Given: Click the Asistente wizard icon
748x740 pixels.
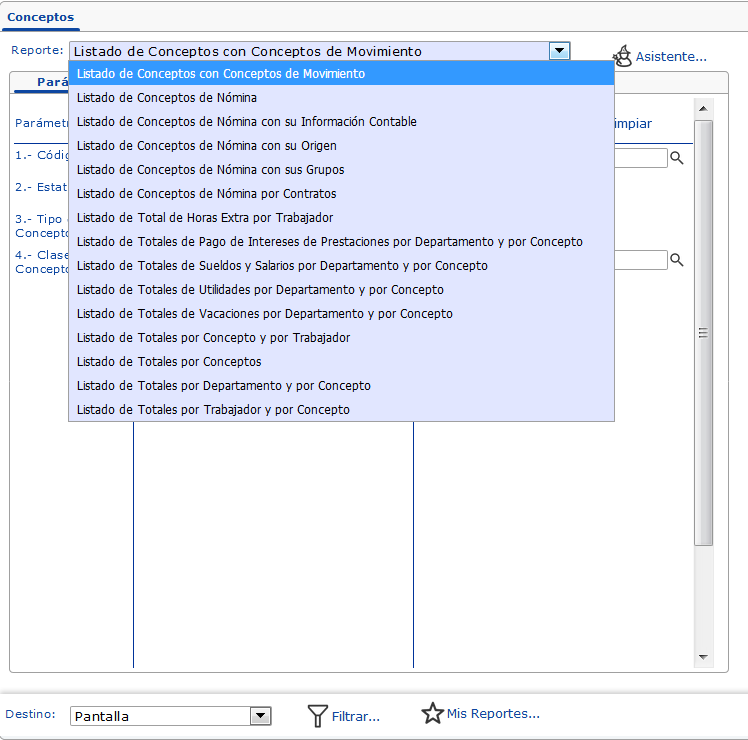Looking at the screenshot, I should tap(623, 57).
